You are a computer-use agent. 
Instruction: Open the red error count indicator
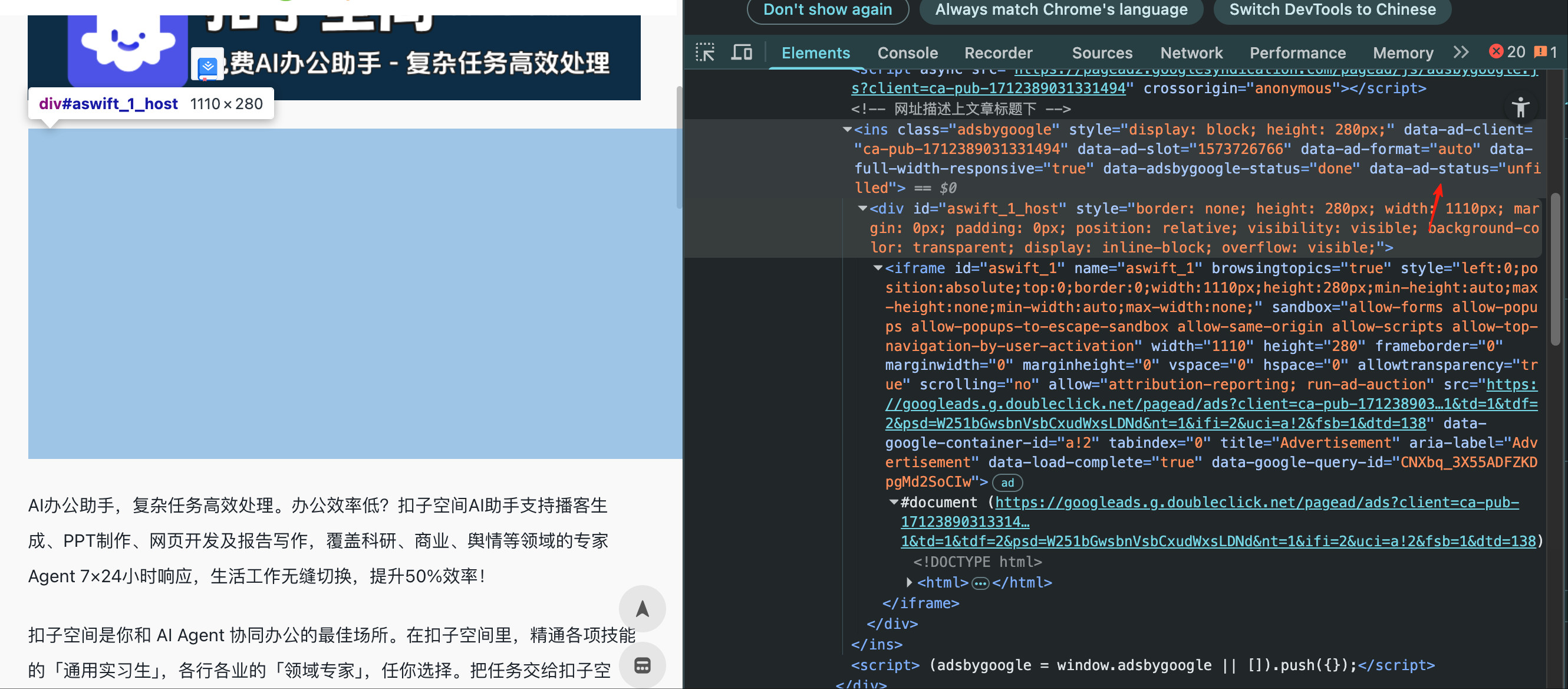(1507, 53)
